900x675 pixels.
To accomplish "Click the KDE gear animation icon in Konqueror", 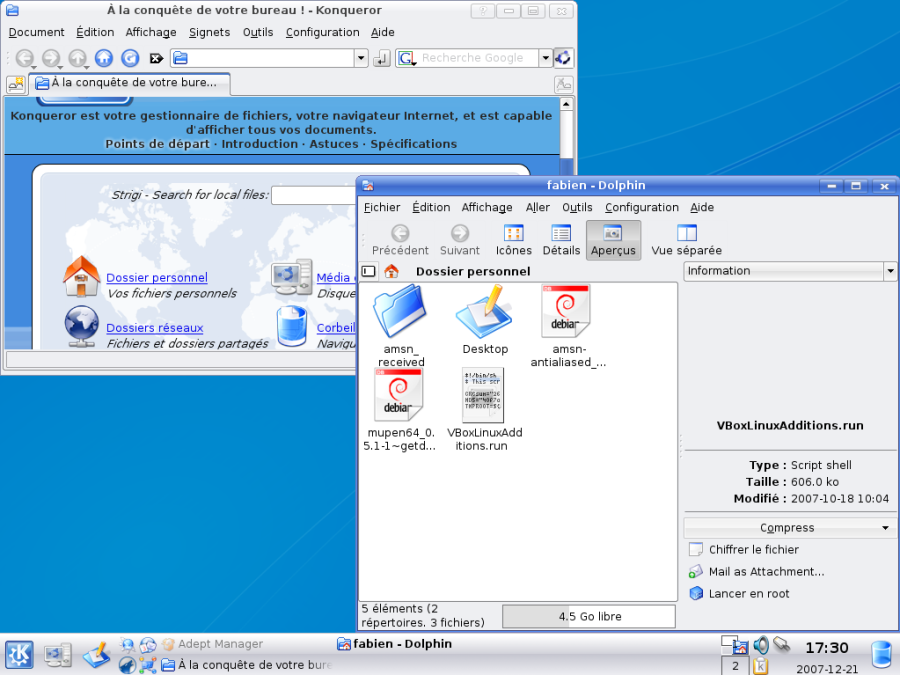I will point(563,57).
